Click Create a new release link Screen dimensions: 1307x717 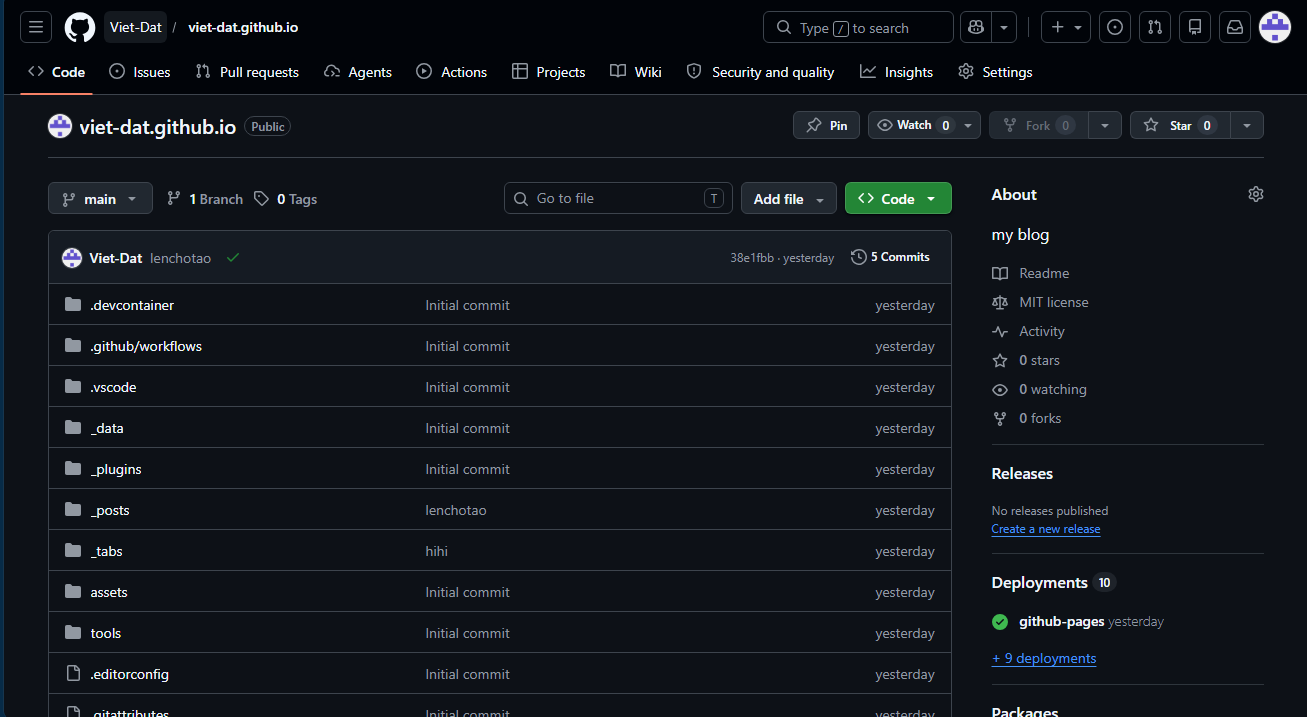[1046, 529]
